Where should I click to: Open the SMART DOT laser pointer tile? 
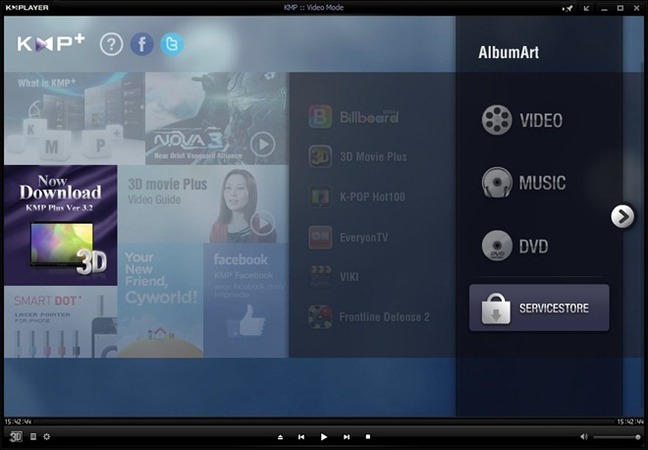(61, 322)
